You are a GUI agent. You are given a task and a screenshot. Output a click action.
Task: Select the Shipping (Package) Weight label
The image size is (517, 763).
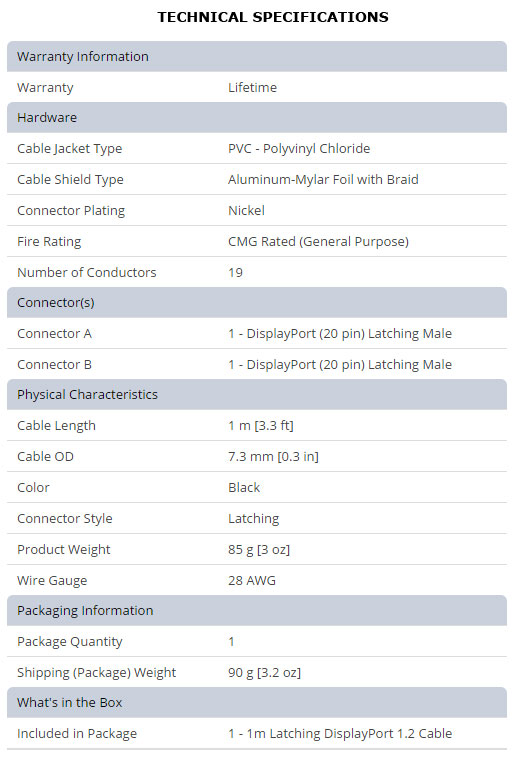(96, 673)
